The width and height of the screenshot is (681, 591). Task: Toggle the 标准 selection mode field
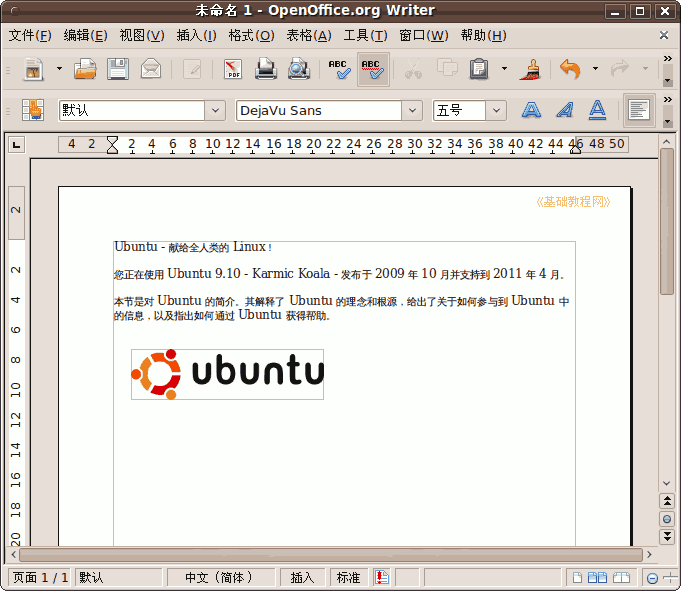click(349, 578)
